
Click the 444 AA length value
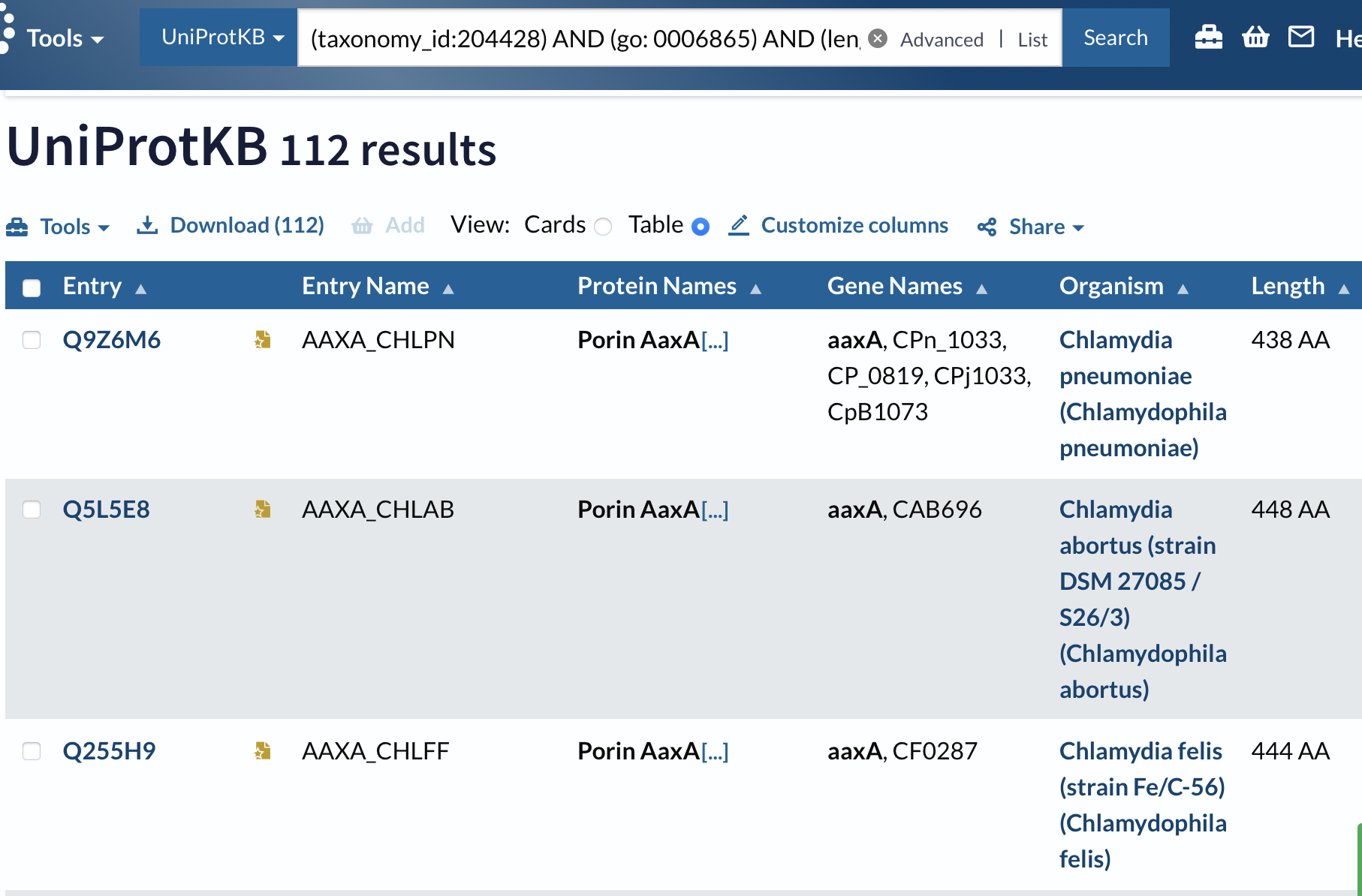1290,751
